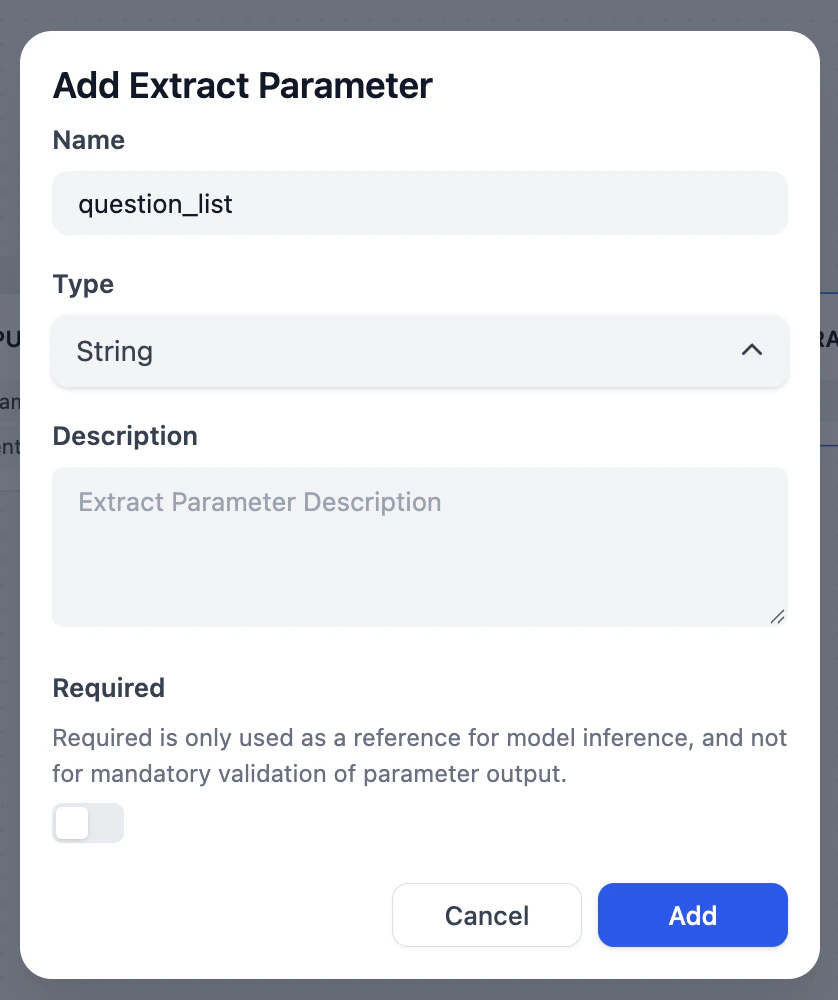Collapse the Type dropdown chevron arrow
This screenshot has height=1000, width=838.
coord(752,351)
